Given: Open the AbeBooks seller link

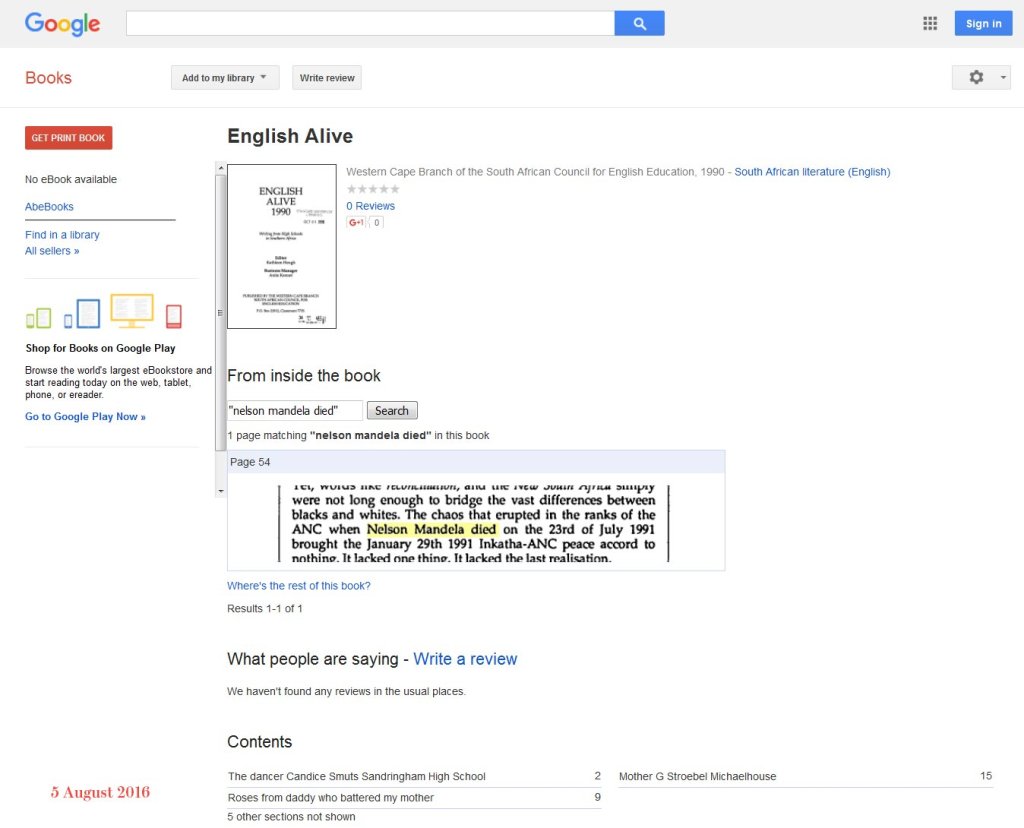Looking at the screenshot, I should coord(49,207).
